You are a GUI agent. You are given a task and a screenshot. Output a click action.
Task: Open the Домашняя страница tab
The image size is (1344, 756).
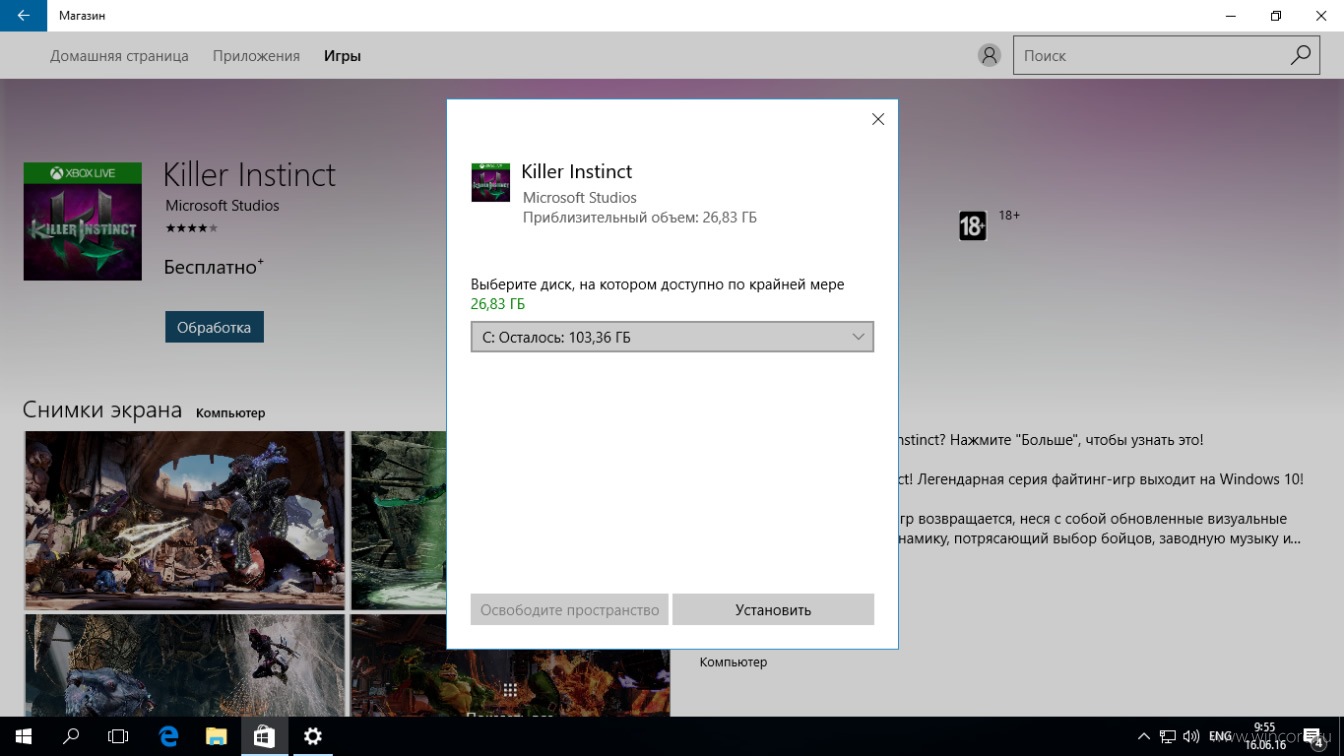click(119, 56)
